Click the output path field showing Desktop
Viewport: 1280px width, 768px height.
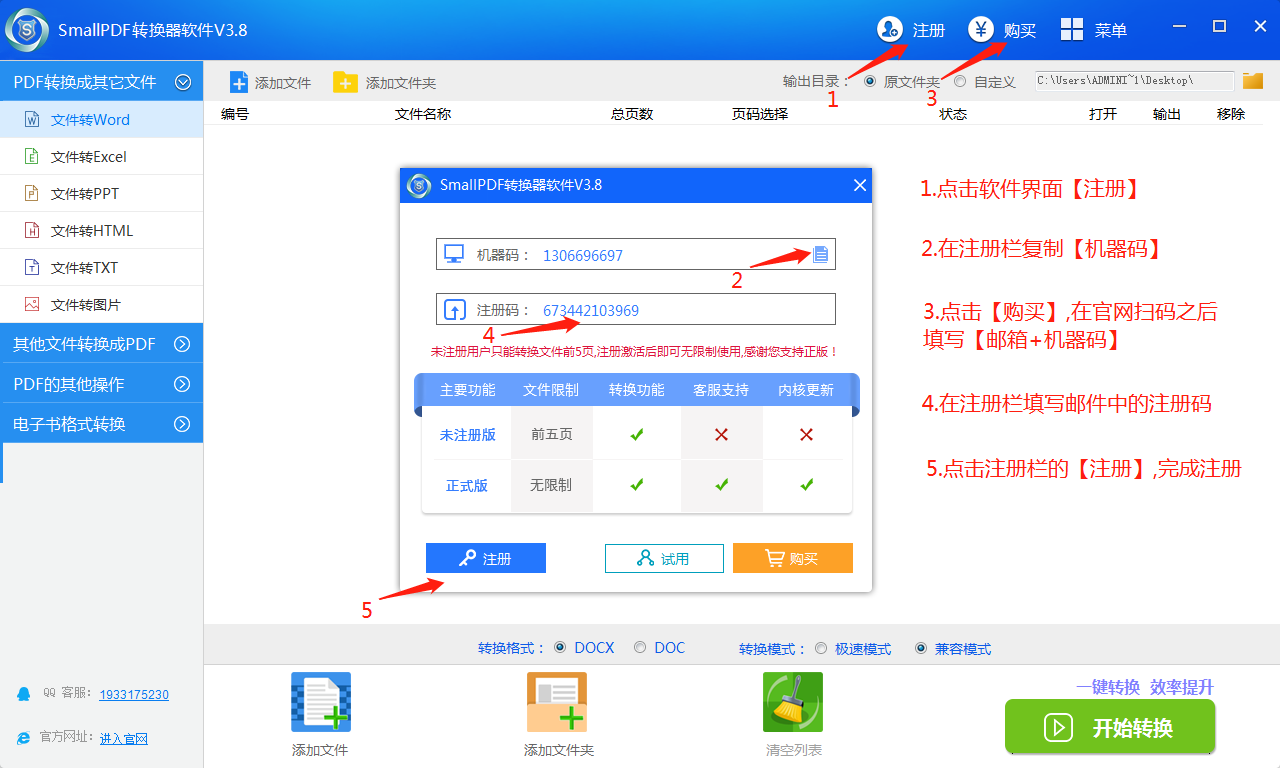click(1134, 81)
